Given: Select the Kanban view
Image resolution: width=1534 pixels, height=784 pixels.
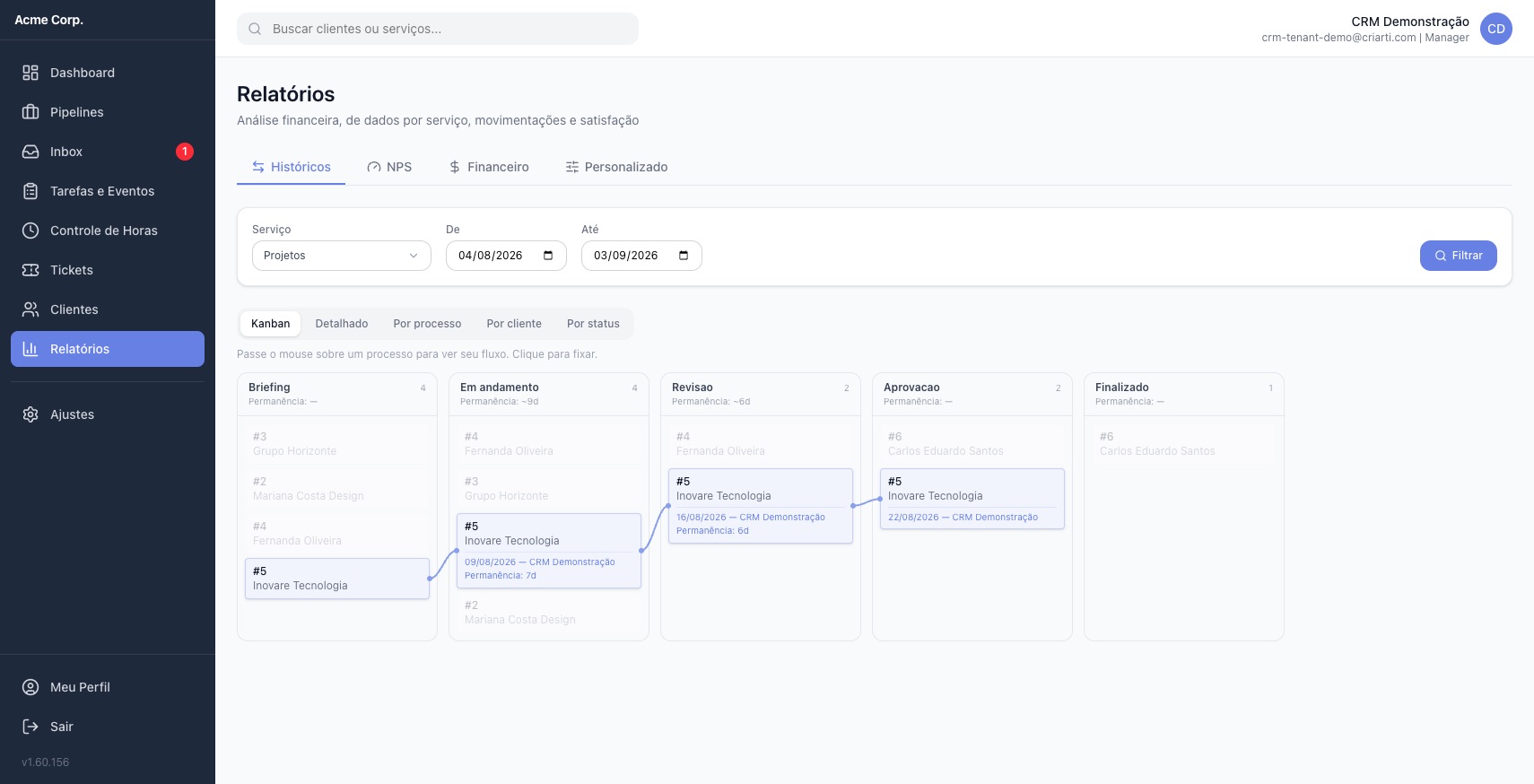Looking at the screenshot, I should pos(271,324).
